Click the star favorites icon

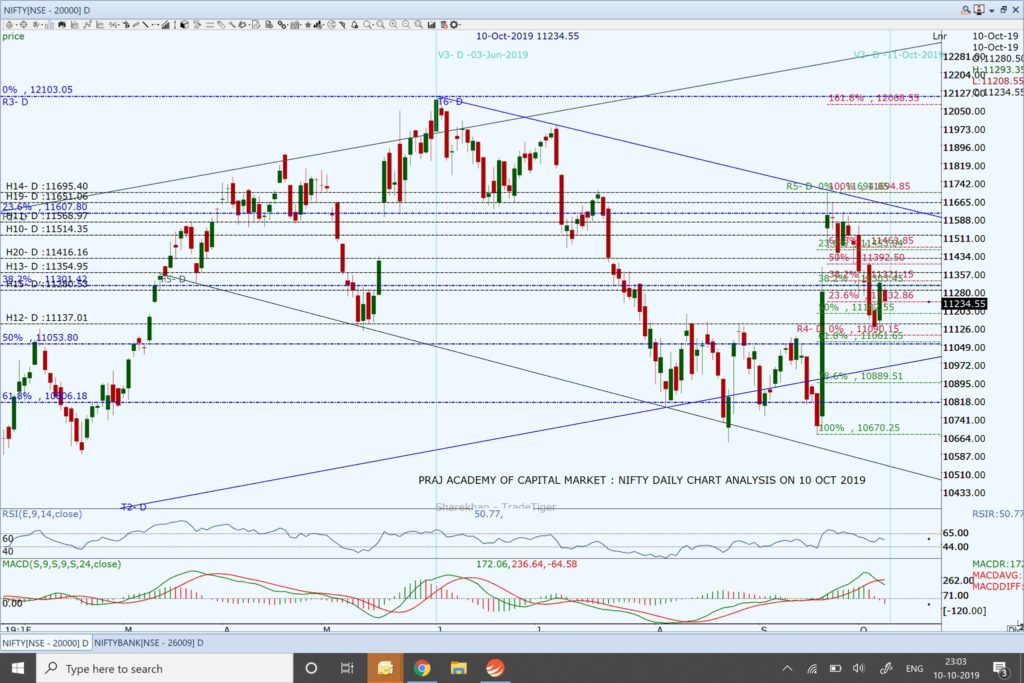(308, 25)
